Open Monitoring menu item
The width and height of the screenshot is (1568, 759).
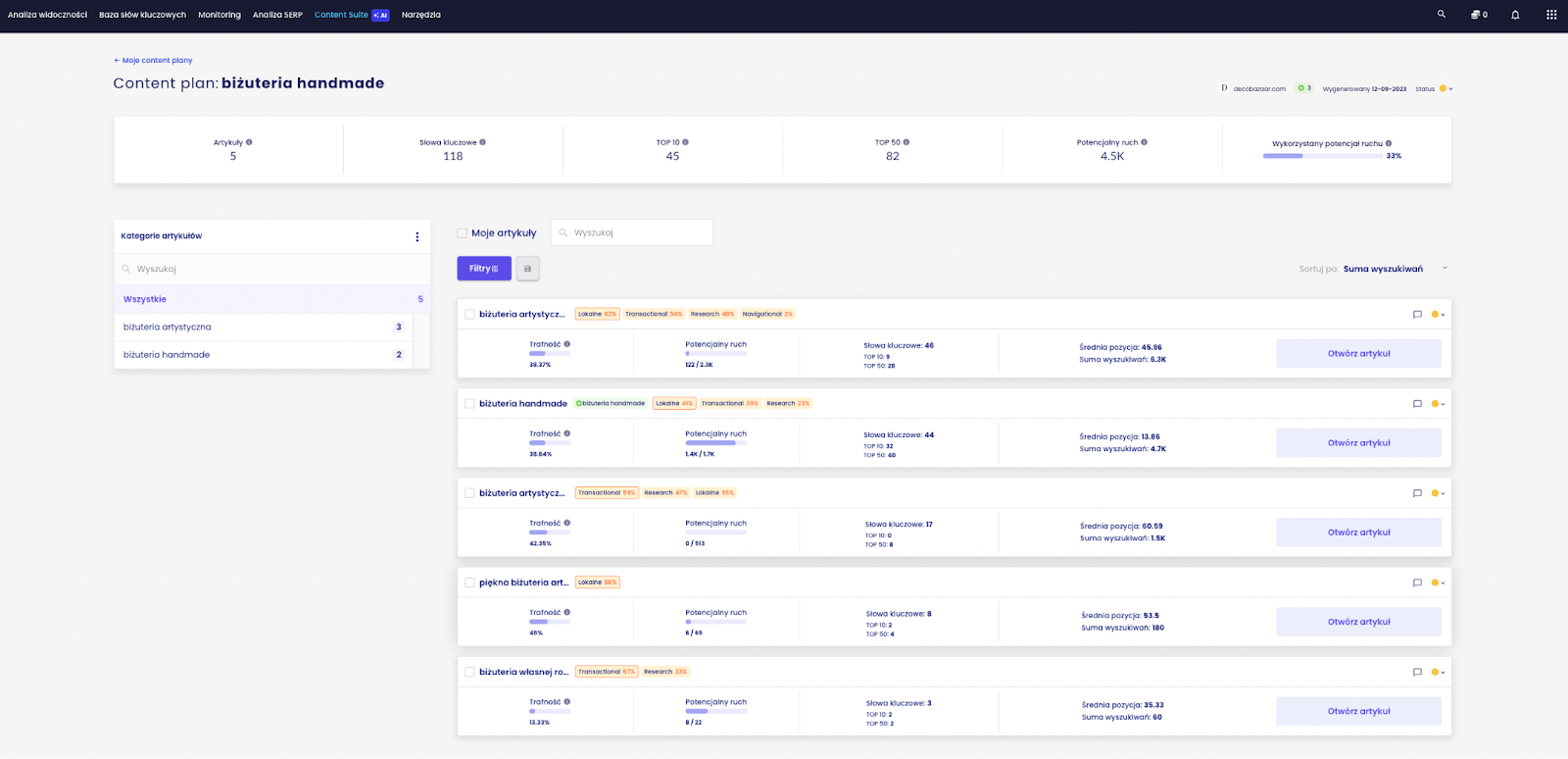[220, 15]
